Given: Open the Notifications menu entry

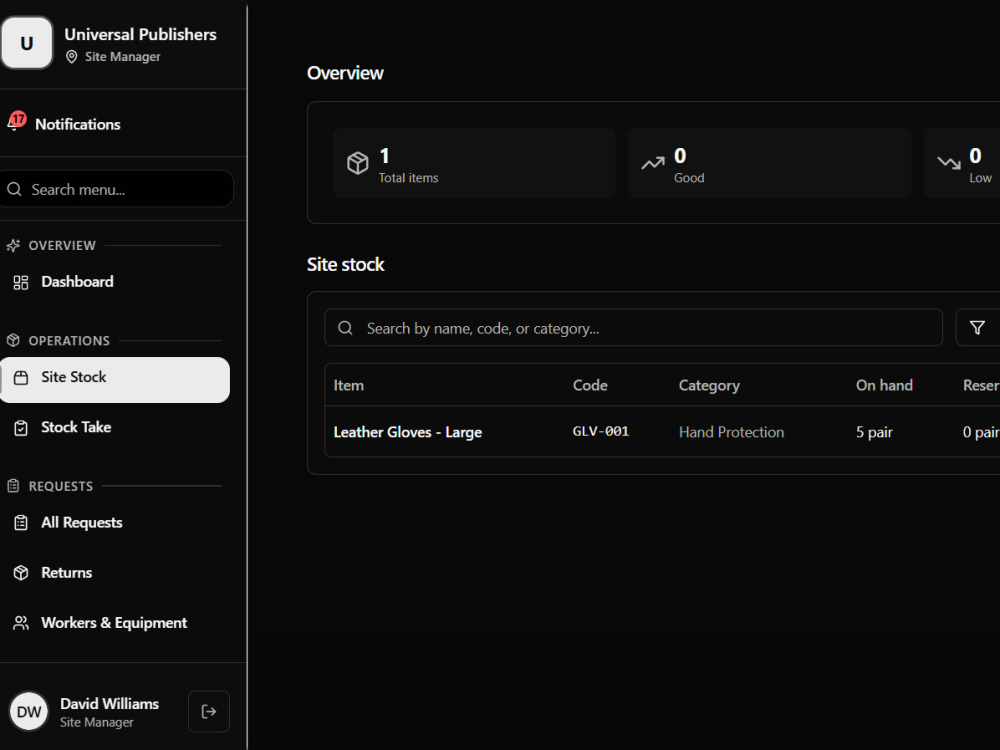Looking at the screenshot, I should [x=78, y=124].
